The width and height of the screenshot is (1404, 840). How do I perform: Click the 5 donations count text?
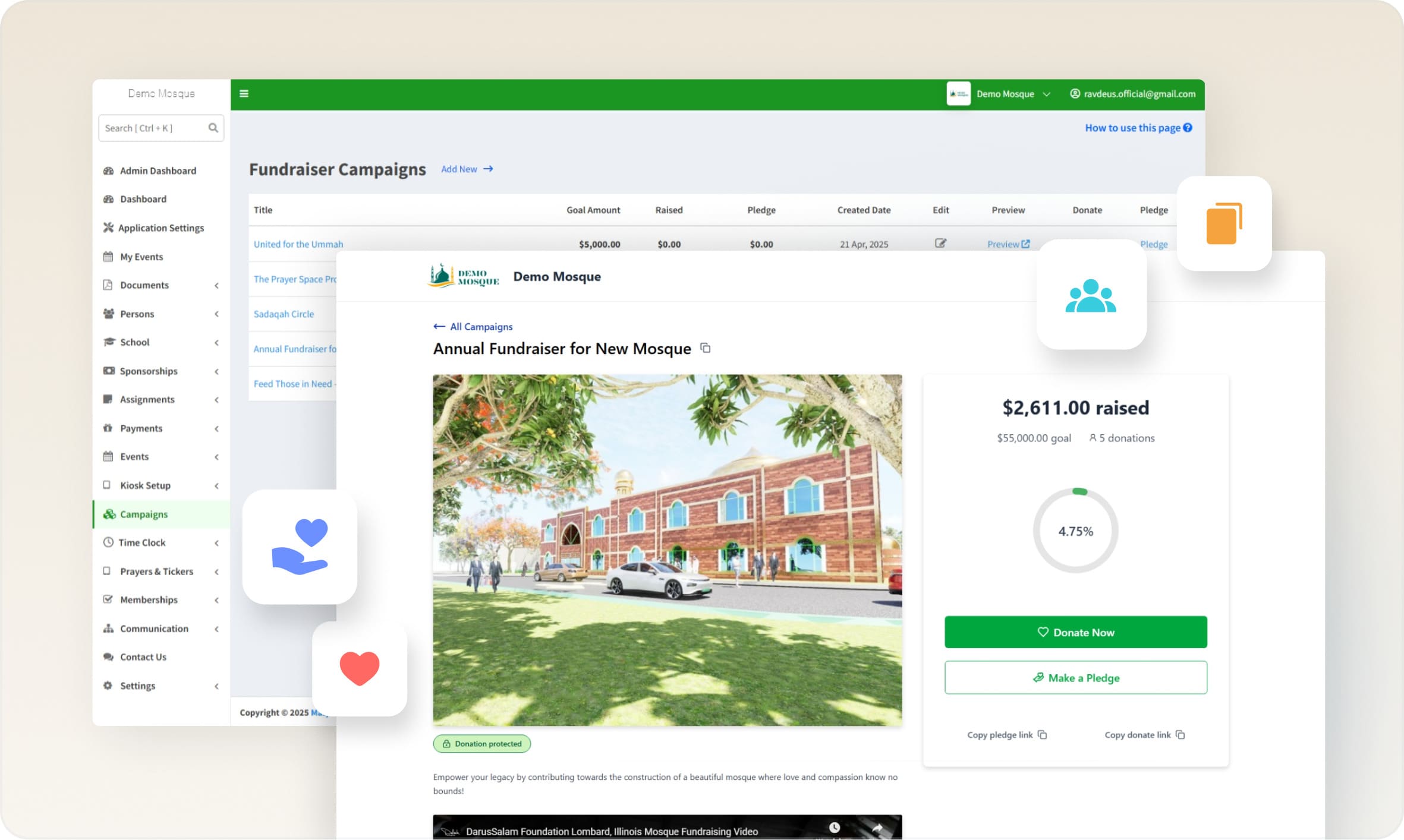click(x=1122, y=438)
